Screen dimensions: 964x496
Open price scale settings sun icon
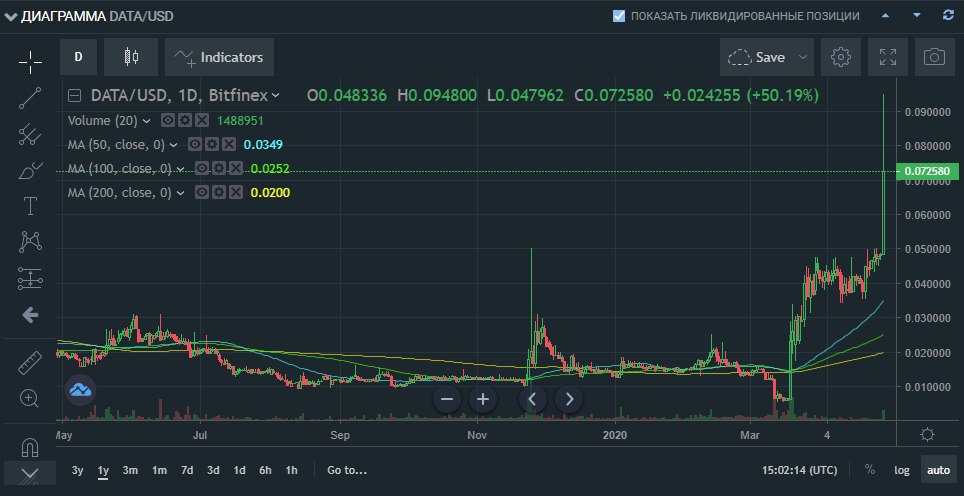[928, 435]
